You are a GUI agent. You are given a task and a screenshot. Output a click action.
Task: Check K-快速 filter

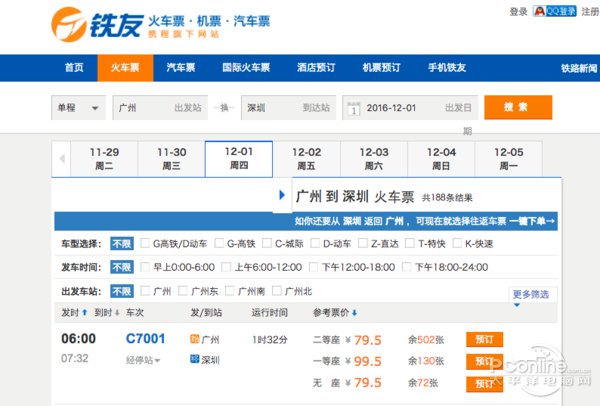(x=457, y=243)
